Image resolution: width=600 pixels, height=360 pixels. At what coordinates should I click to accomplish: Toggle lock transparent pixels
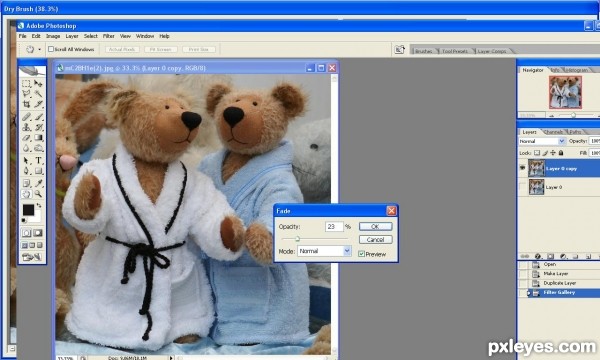(537, 153)
